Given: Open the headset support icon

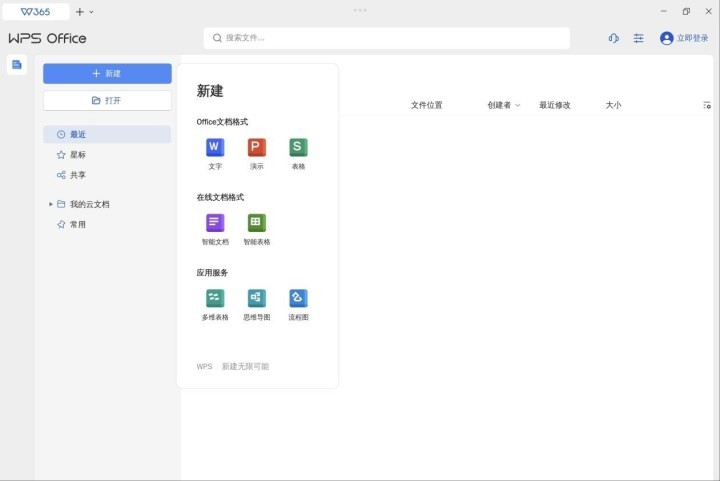Looking at the screenshot, I should pyautogui.click(x=613, y=38).
